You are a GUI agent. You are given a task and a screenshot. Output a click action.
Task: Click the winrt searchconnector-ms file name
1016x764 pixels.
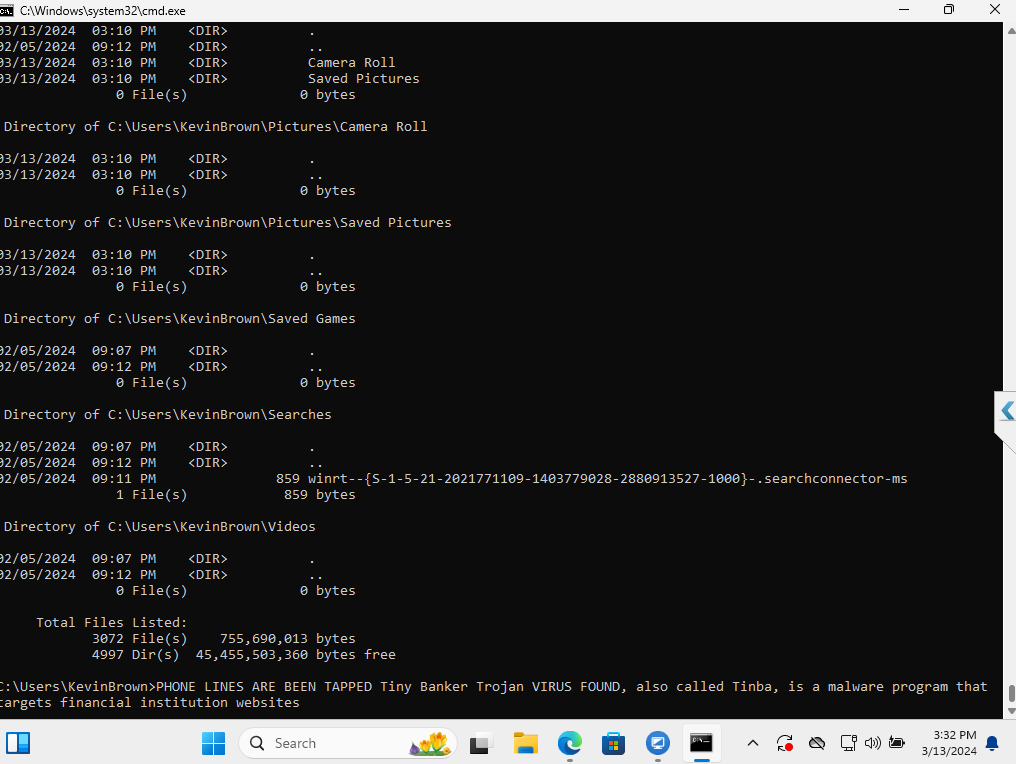pyautogui.click(x=607, y=478)
